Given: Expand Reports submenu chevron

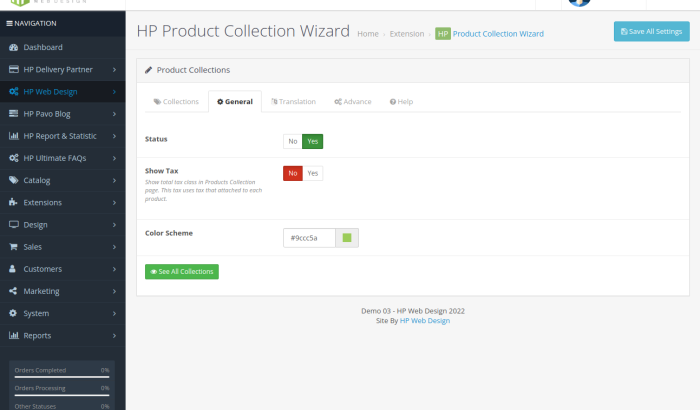Looking at the screenshot, I should coord(114,335).
